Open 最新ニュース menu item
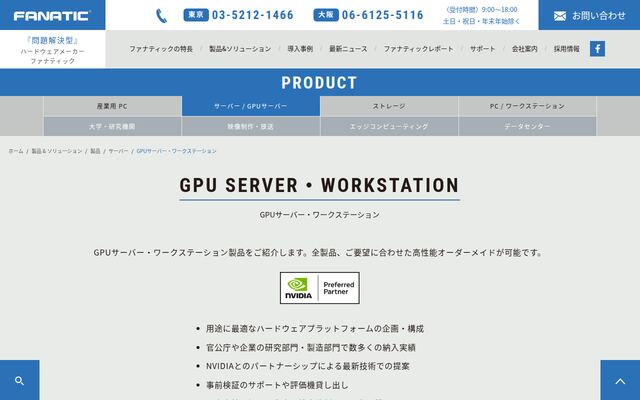The image size is (640, 400). pyautogui.click(x=348, y=49)
